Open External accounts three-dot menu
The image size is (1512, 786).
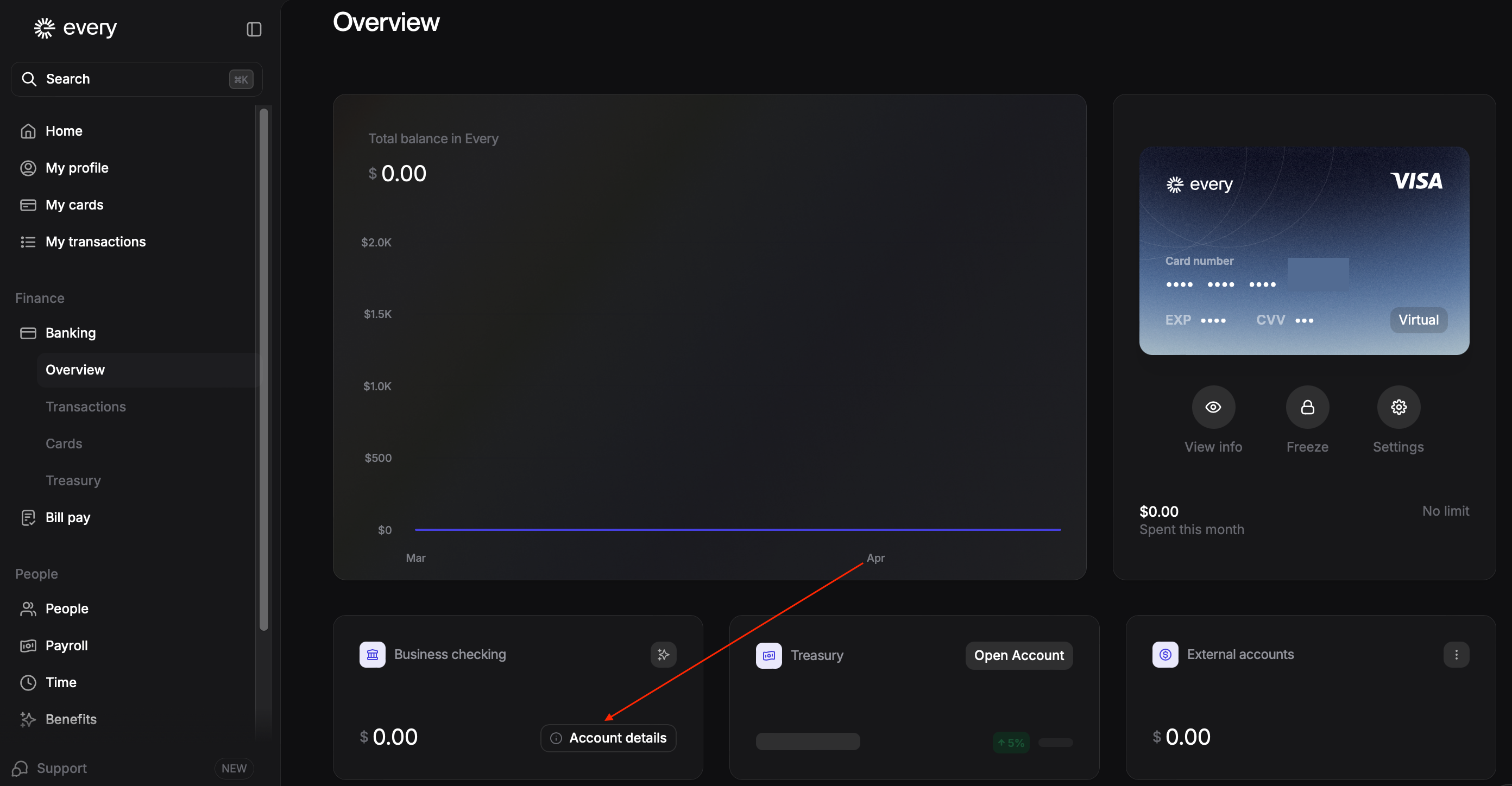point(1456,655)
